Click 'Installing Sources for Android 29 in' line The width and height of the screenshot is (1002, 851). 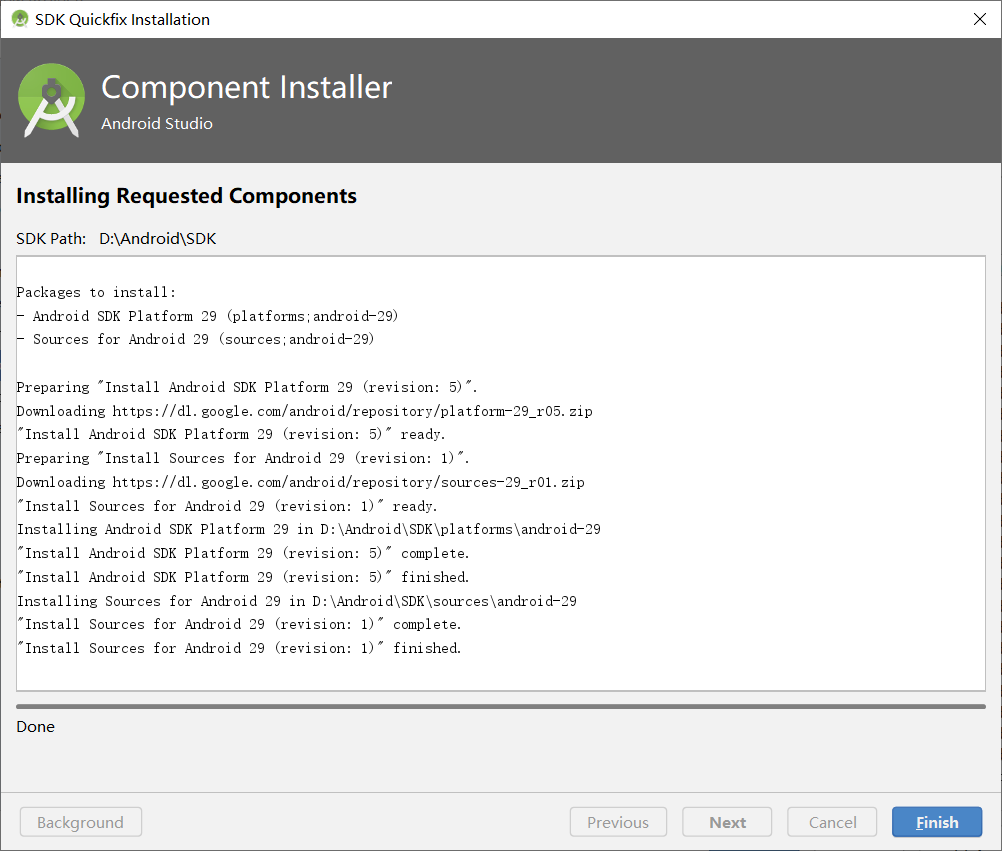[x=297, y=601]
